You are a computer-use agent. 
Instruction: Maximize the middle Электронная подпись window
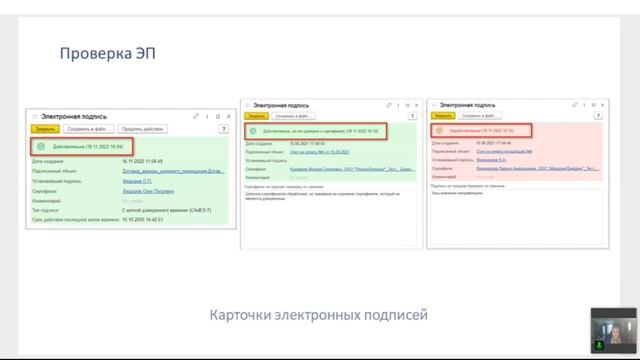click(x=407, y=105)
